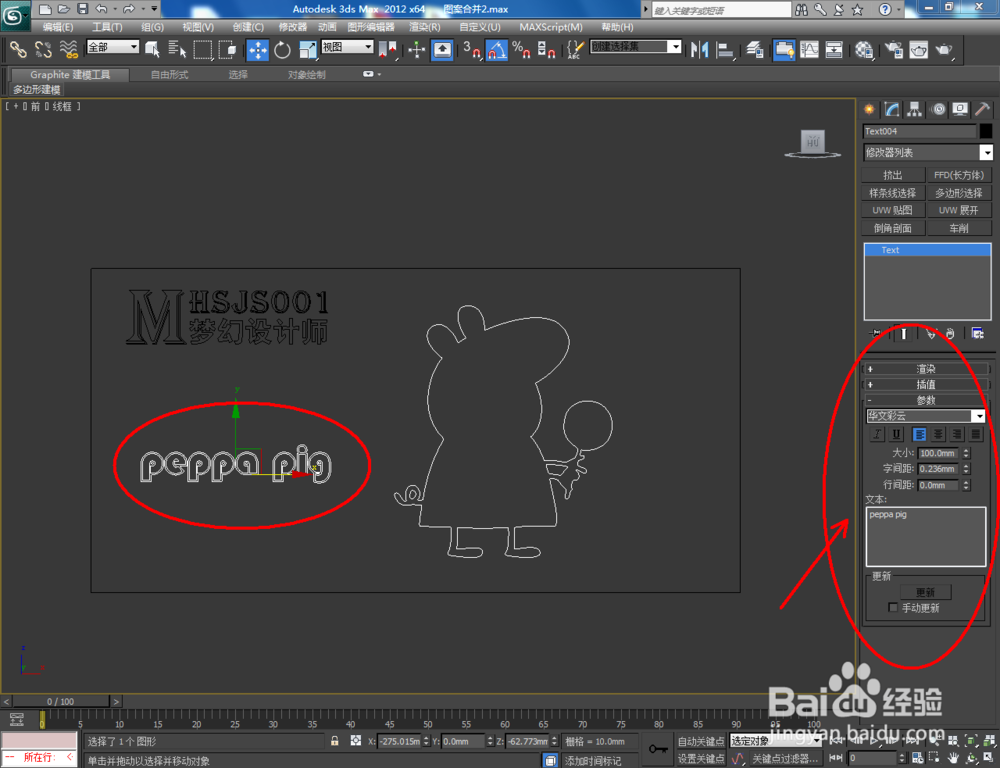Image resolution: width=1000 pixels, height=768 pixels.
Task: Click the 更新 button
Action: [x=925, y=592]
